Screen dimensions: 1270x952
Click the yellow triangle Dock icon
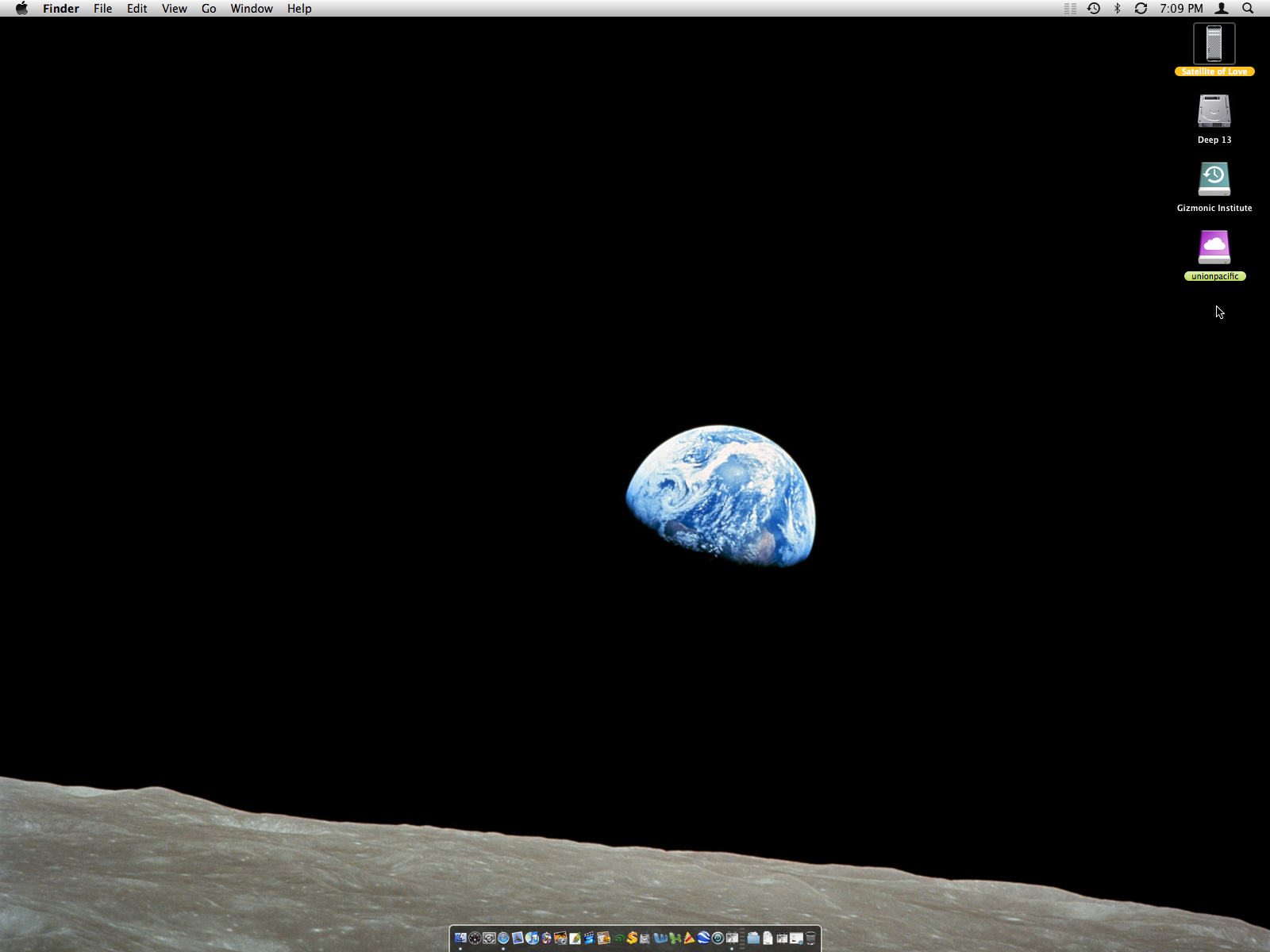click(689, 938)
